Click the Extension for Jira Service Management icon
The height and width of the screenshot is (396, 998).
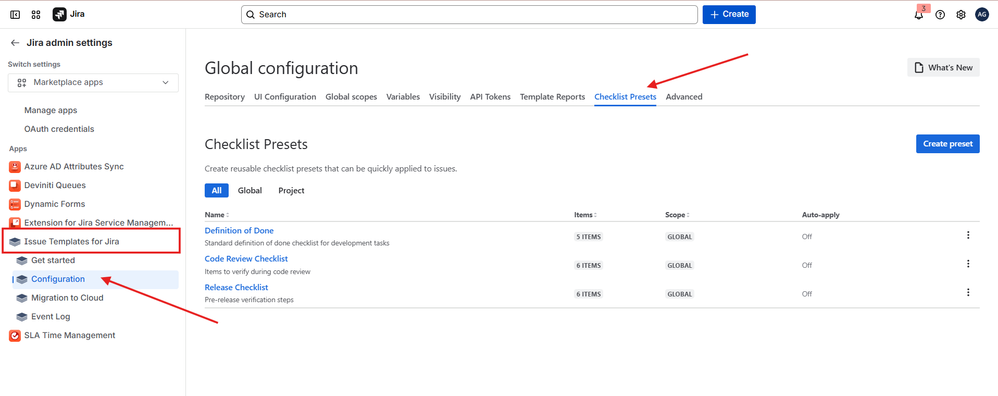[x=15, y=223]
